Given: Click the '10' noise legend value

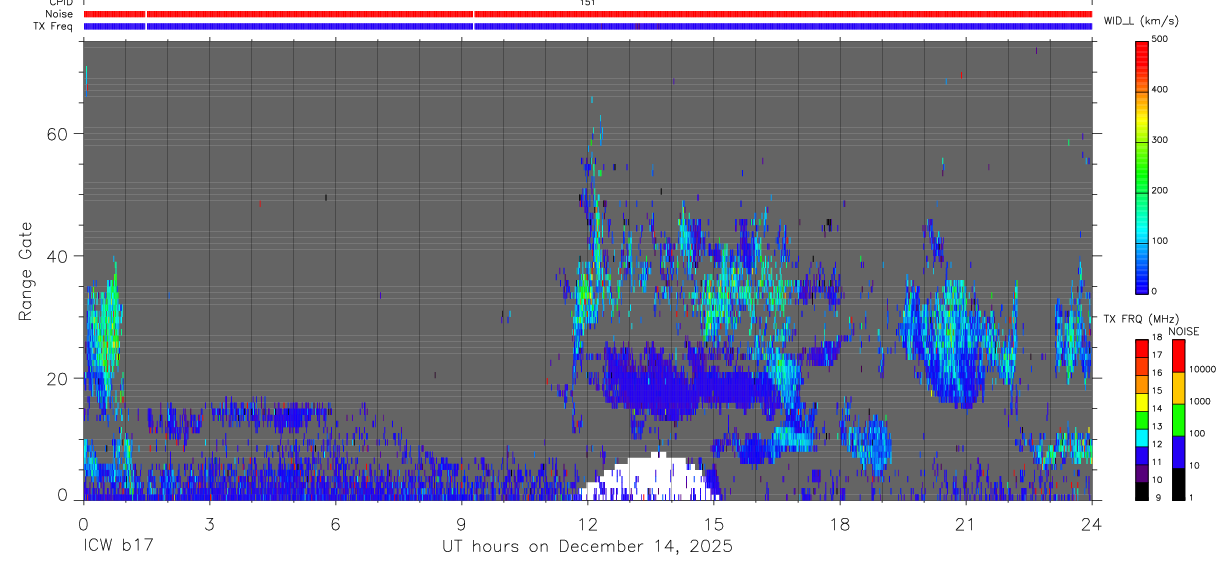Looking at the screenshot, I should (x=1194, y=465).
